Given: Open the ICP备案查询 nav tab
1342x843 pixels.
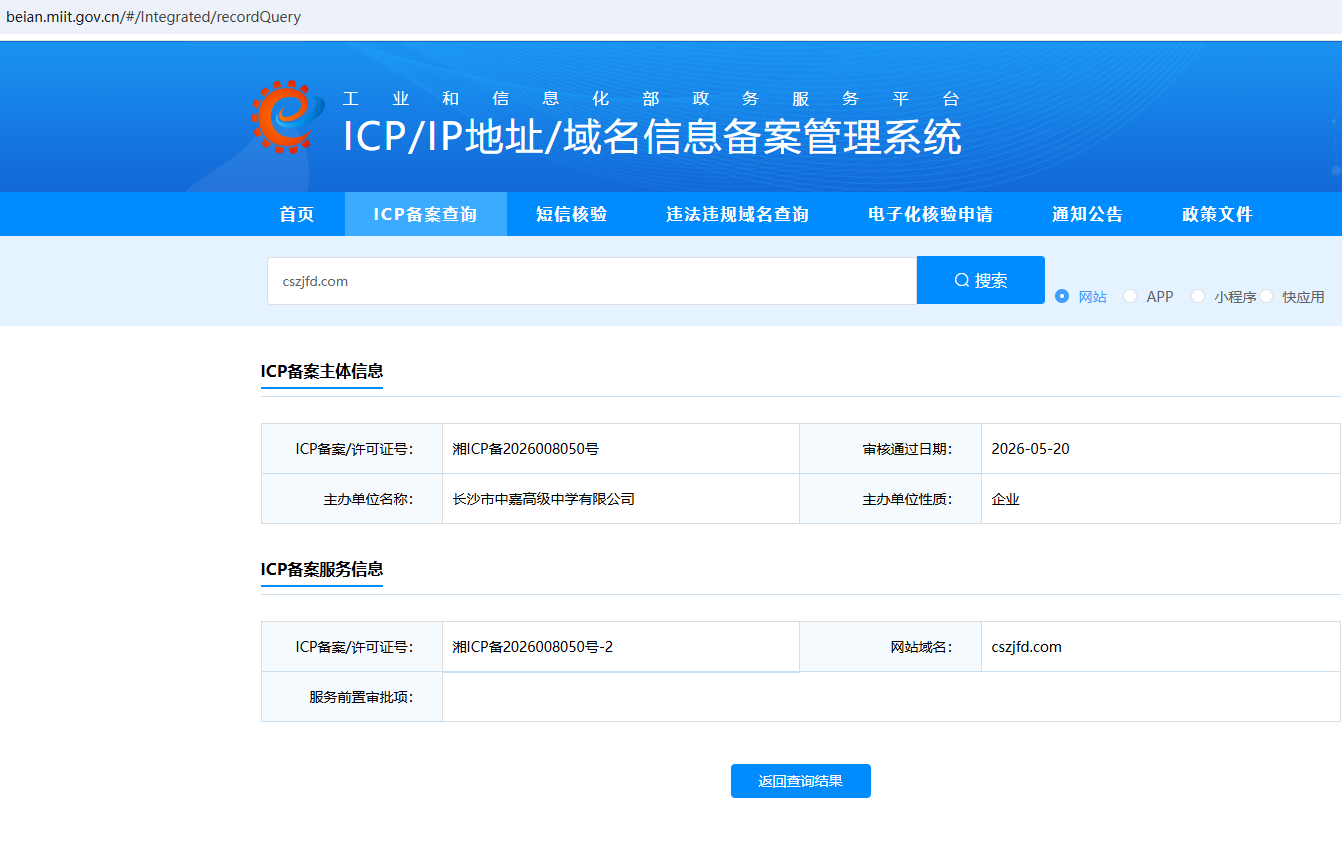Looking at the screenshot, I should (x=425, y=214).
